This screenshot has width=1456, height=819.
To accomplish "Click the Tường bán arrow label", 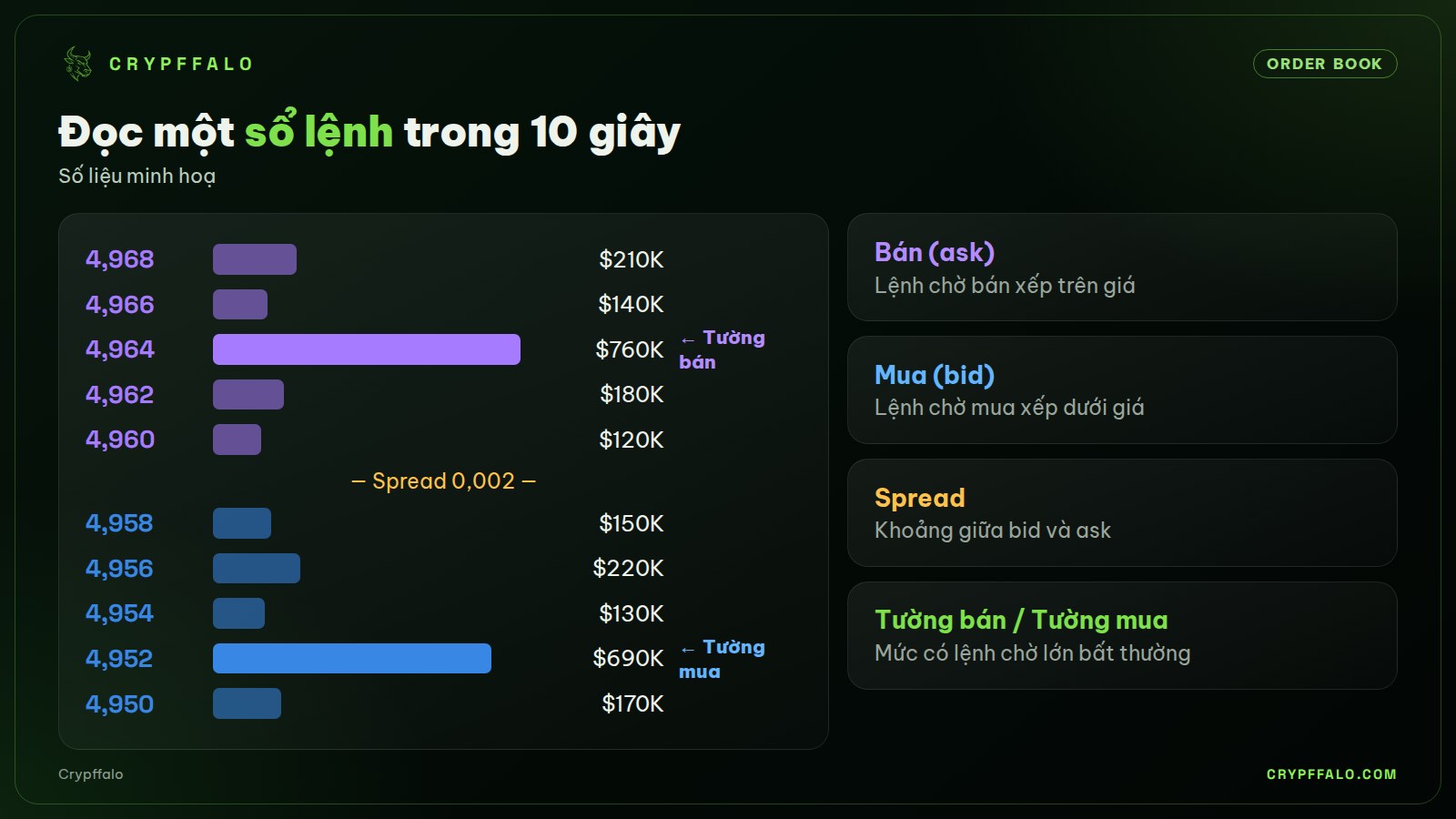I will pyautogui.click(x=723, y=349).
